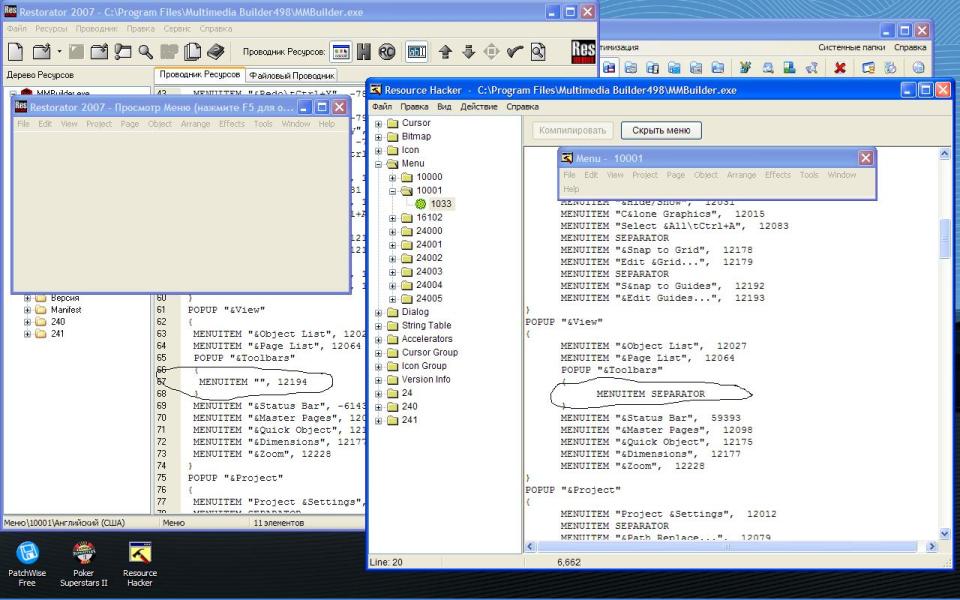Open Ресурсы menu in Restorator
This screenshot has height=600, width=960.
[x=51, y=29]
